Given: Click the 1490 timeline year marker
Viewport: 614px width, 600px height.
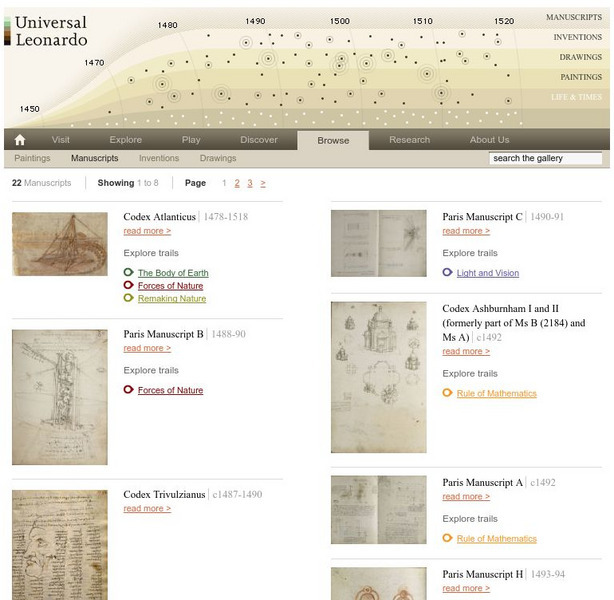Looking at the screenshot, I should click(x=255, y=21).
